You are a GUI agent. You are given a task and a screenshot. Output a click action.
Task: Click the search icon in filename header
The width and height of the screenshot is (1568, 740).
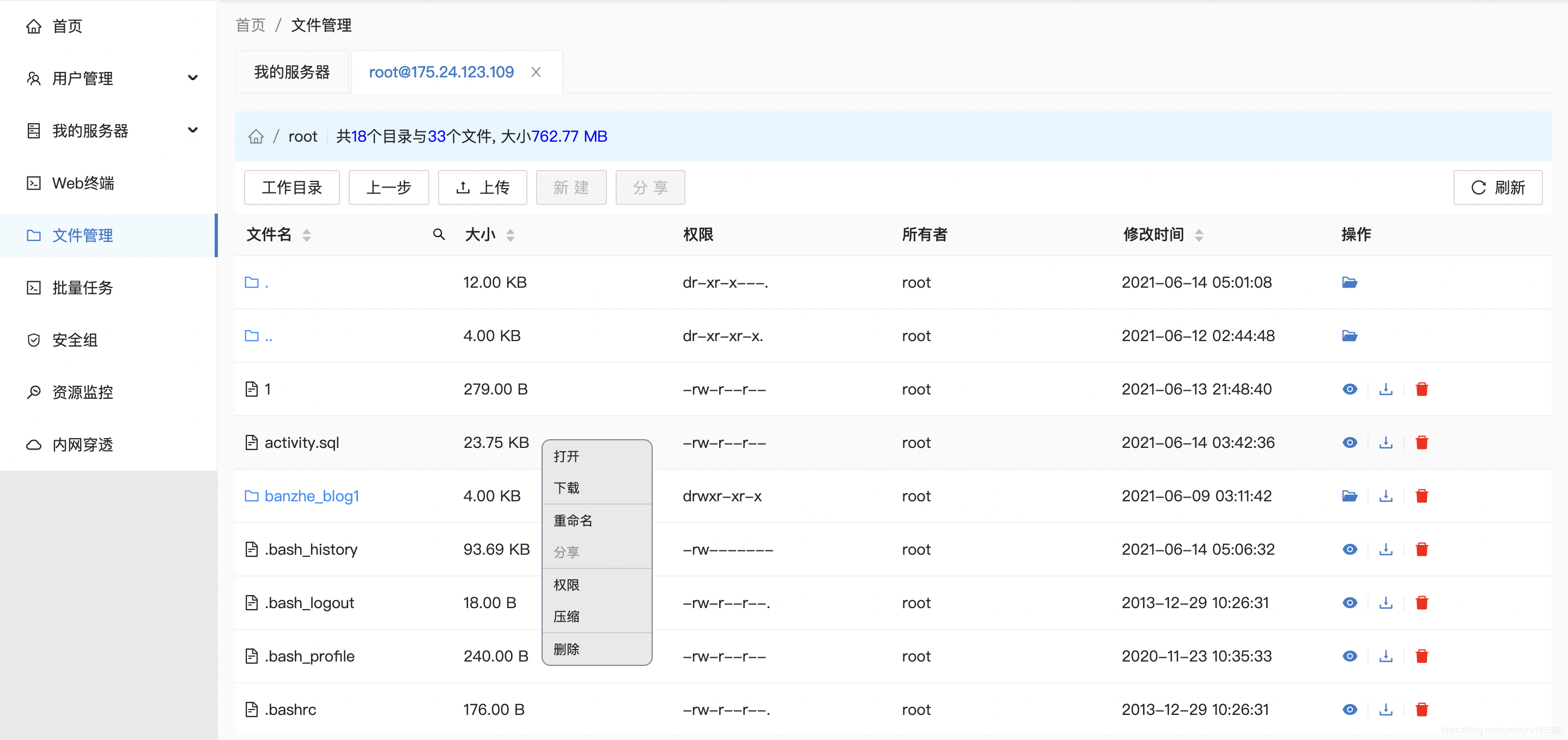tap(438, 234)
